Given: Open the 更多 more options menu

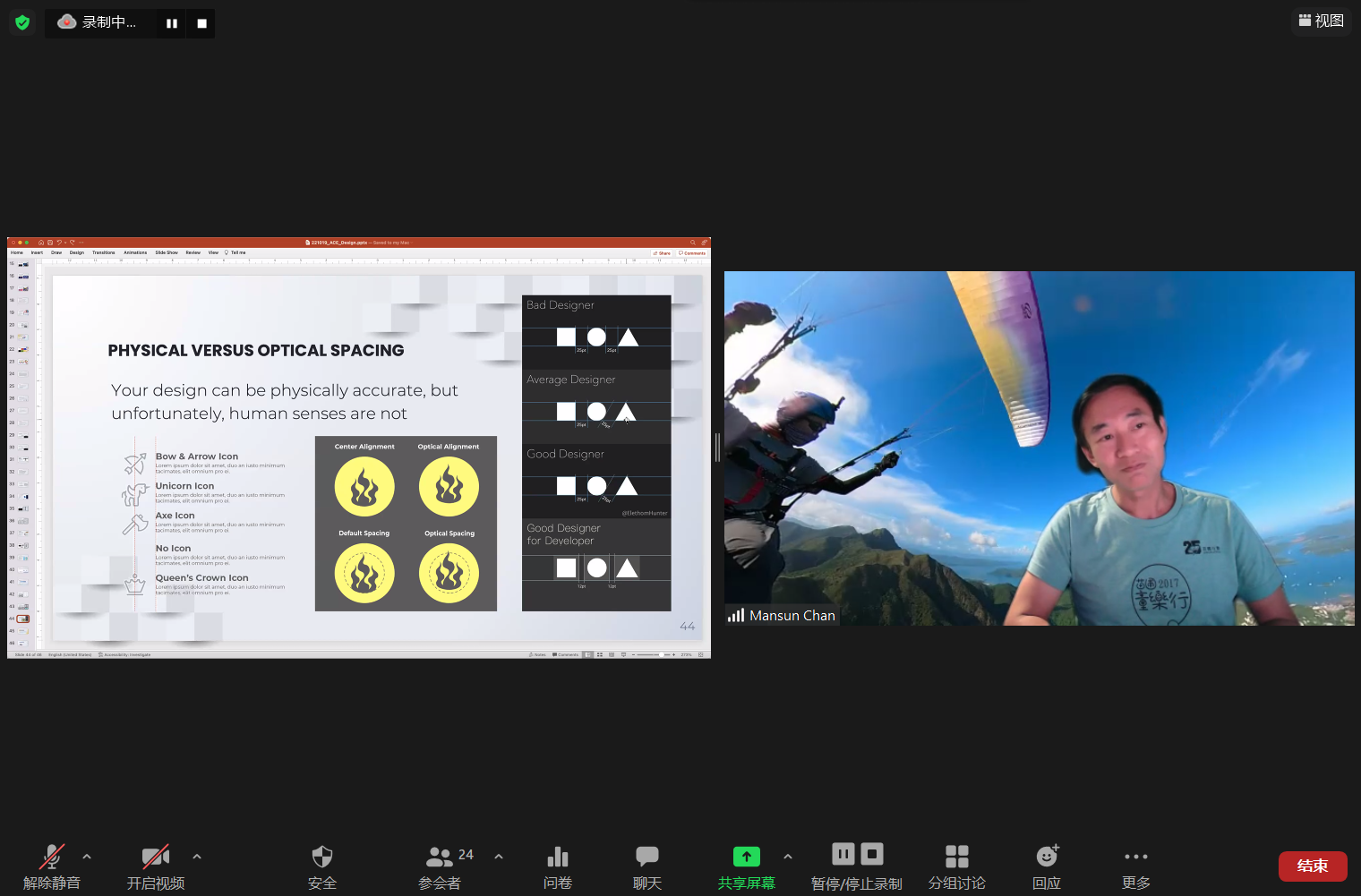Looking at the screenshot, I should point(1135,866).
